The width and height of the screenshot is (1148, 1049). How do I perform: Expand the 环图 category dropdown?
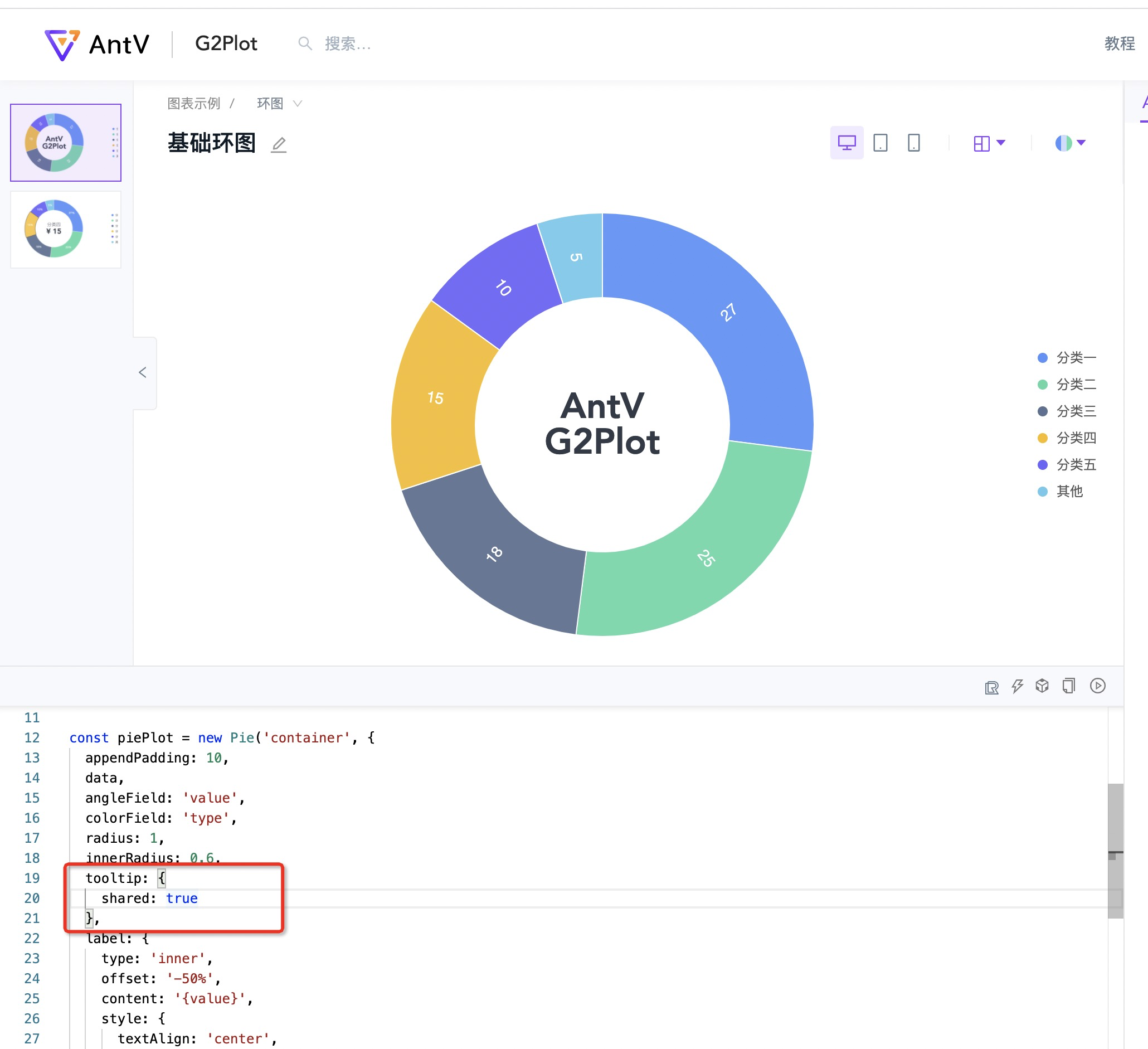[x=279, y=103]
